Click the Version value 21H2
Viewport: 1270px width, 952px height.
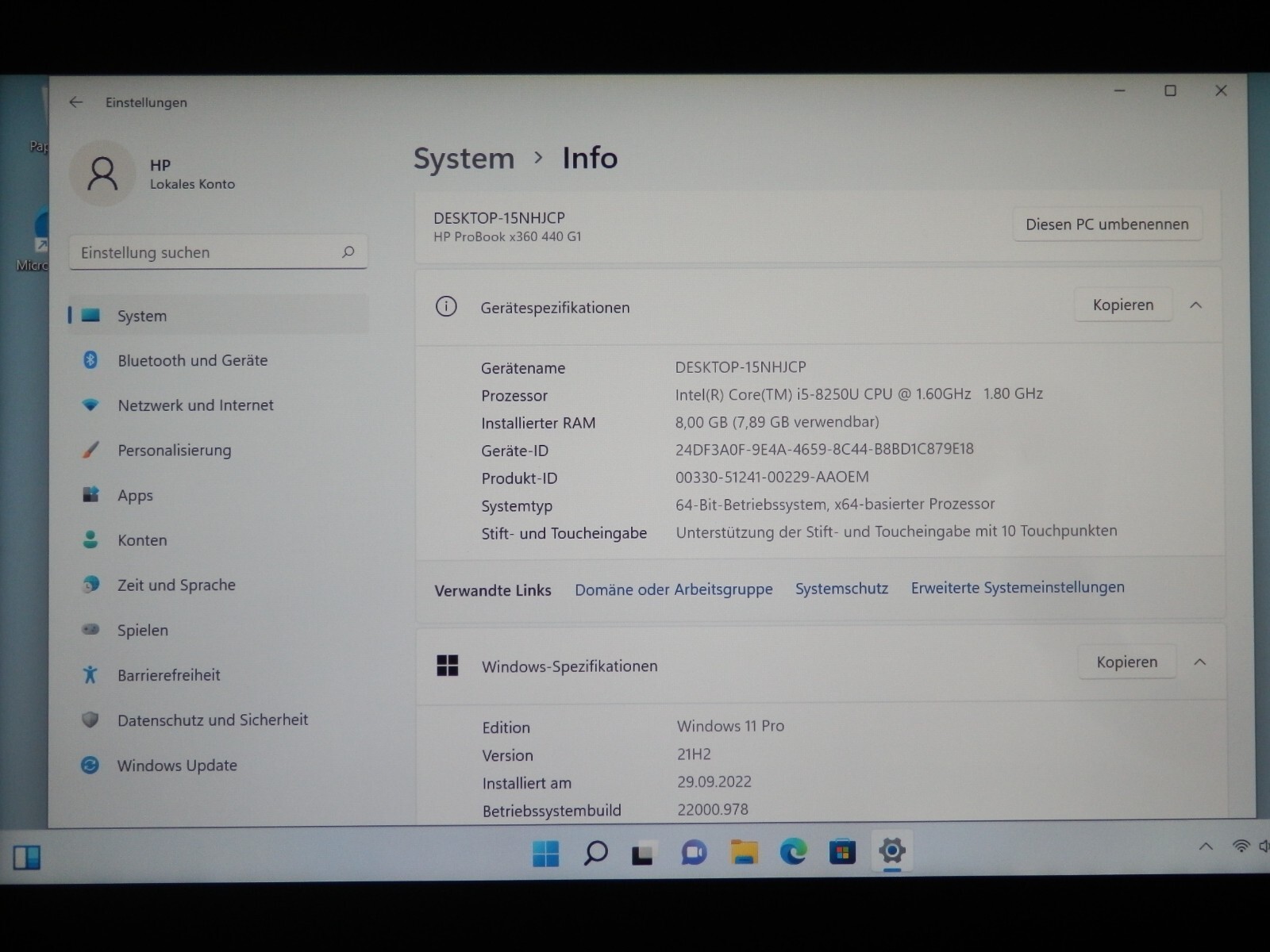pyautogui.click(x=695, y=754)
